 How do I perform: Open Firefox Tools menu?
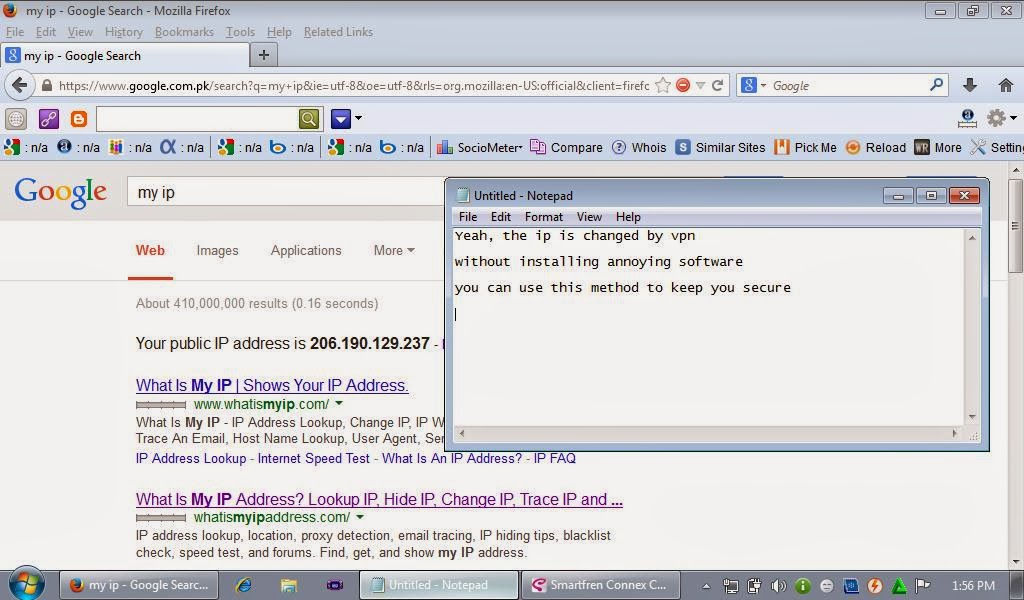240,32
